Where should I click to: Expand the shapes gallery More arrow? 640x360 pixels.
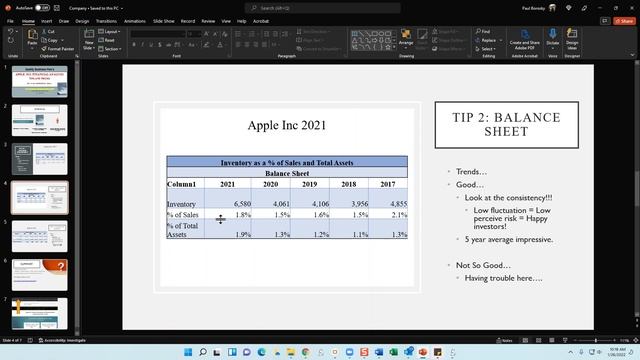pyautogui.click(x=394, y=48)
